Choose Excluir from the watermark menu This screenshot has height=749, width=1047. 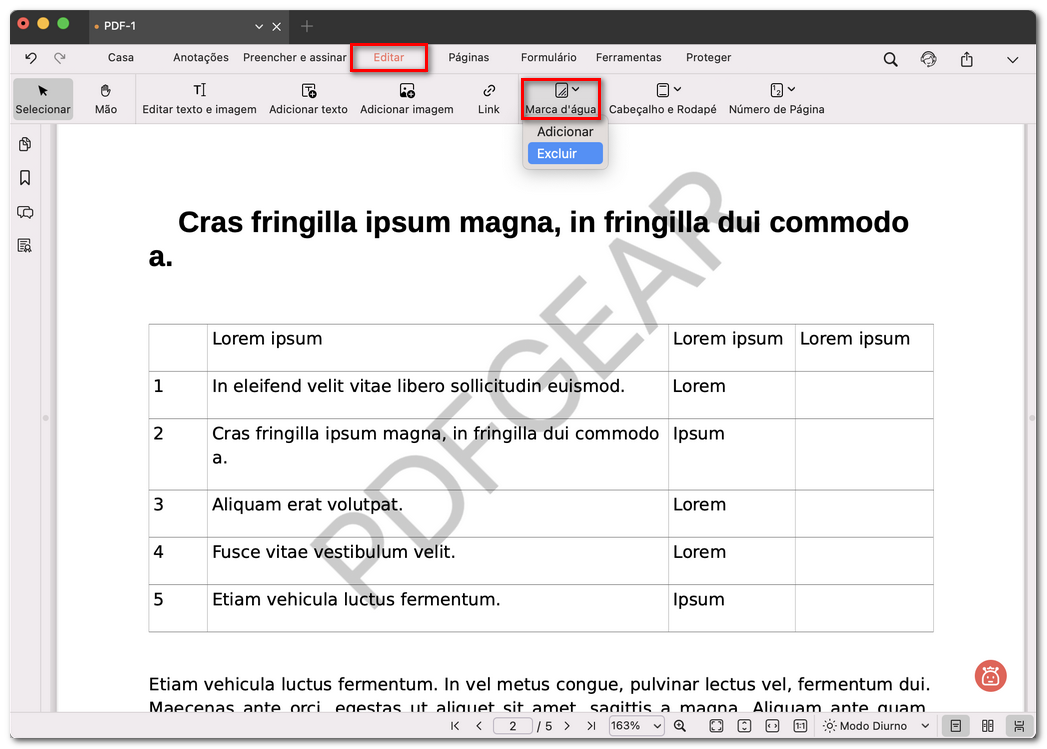tap(565, 154)
